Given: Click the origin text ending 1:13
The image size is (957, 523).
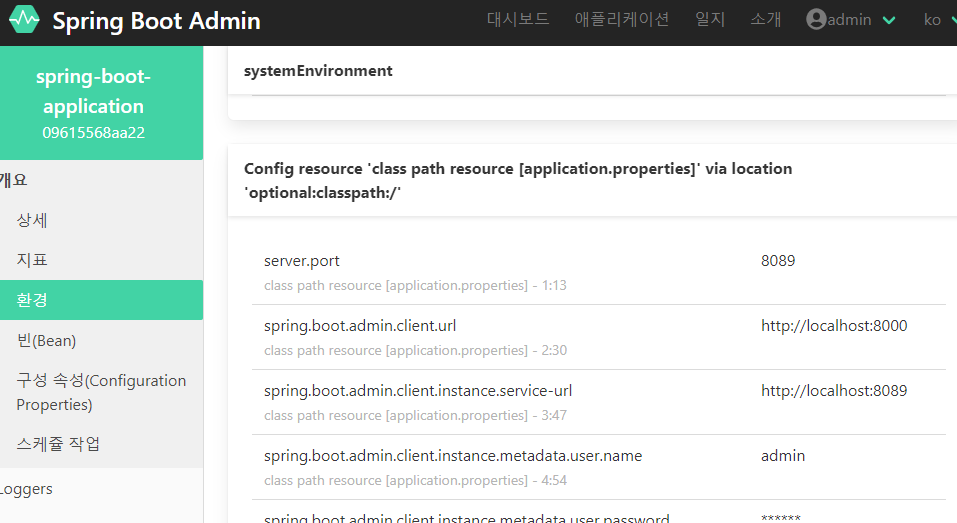Looking at the screenshot, I should coord(415,286).
